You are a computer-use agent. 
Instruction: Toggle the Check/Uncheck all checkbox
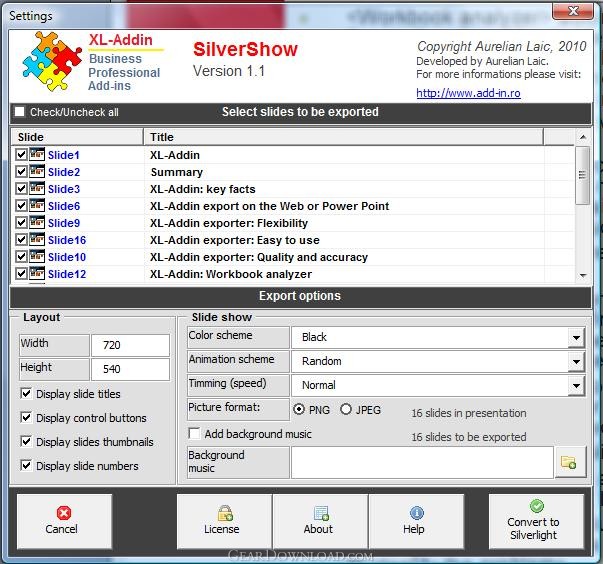[20, 112]
